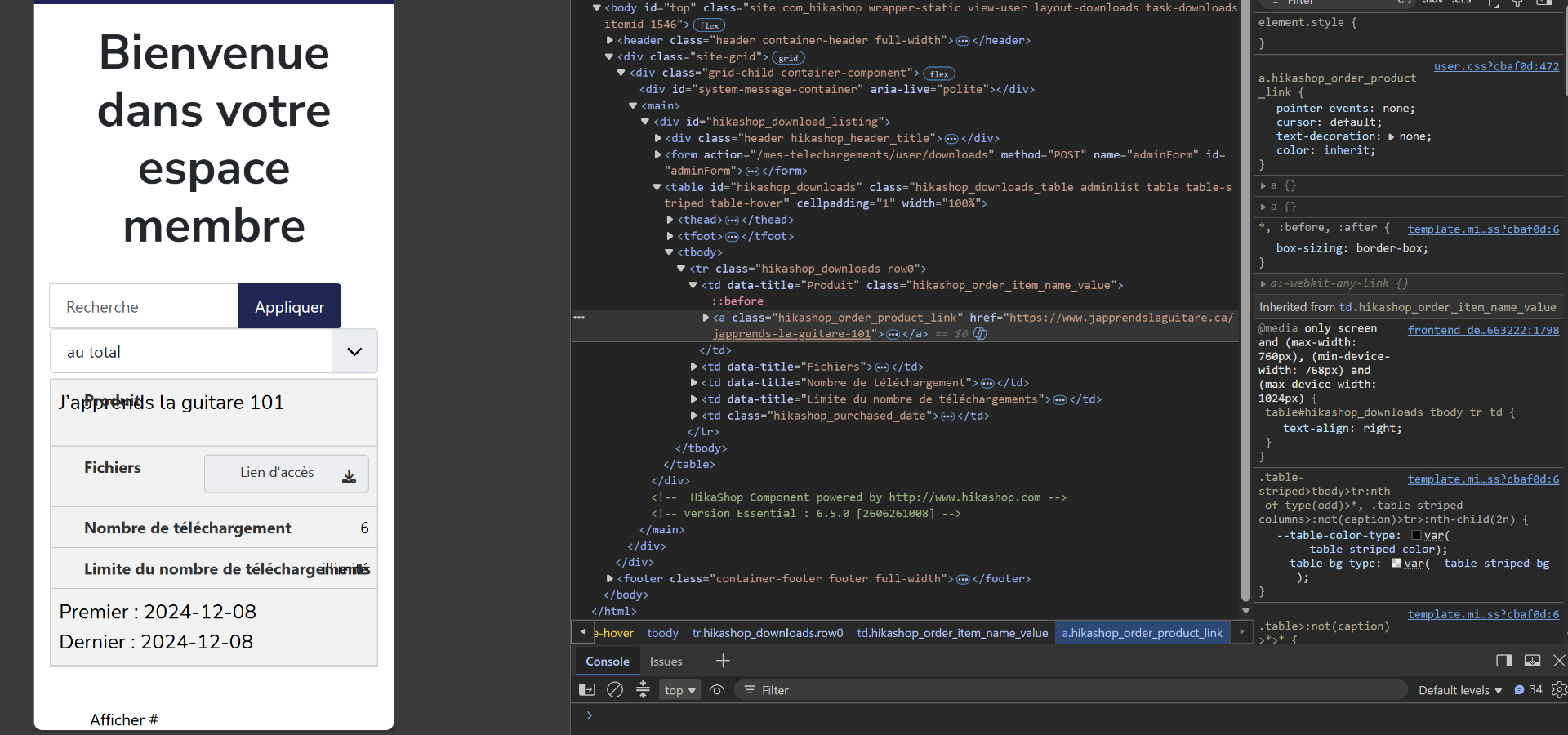Click the 'cursor: default' declaration
1568x735 pixels.
tap(1329, 122)
